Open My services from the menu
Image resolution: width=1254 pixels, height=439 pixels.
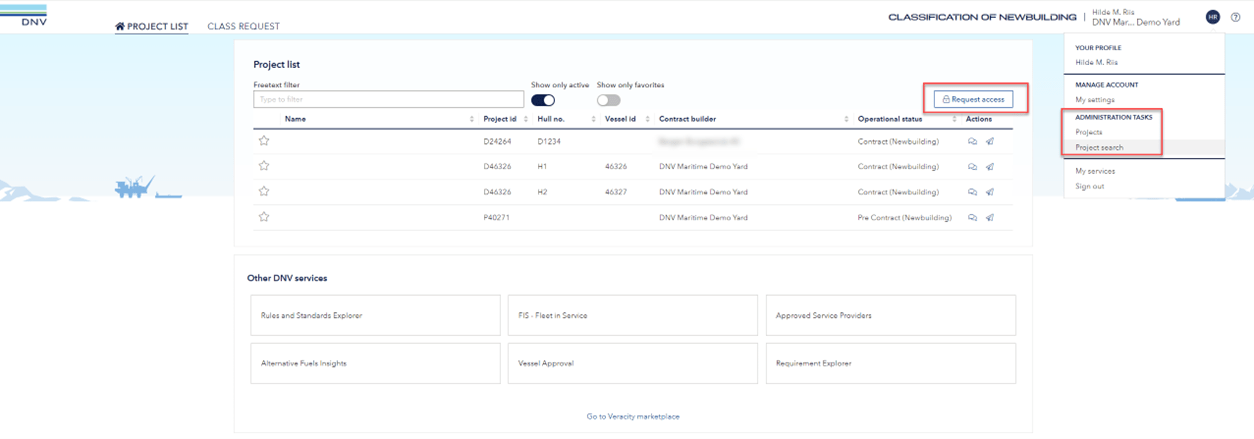pyautogui.click(x=1095, y=171)
